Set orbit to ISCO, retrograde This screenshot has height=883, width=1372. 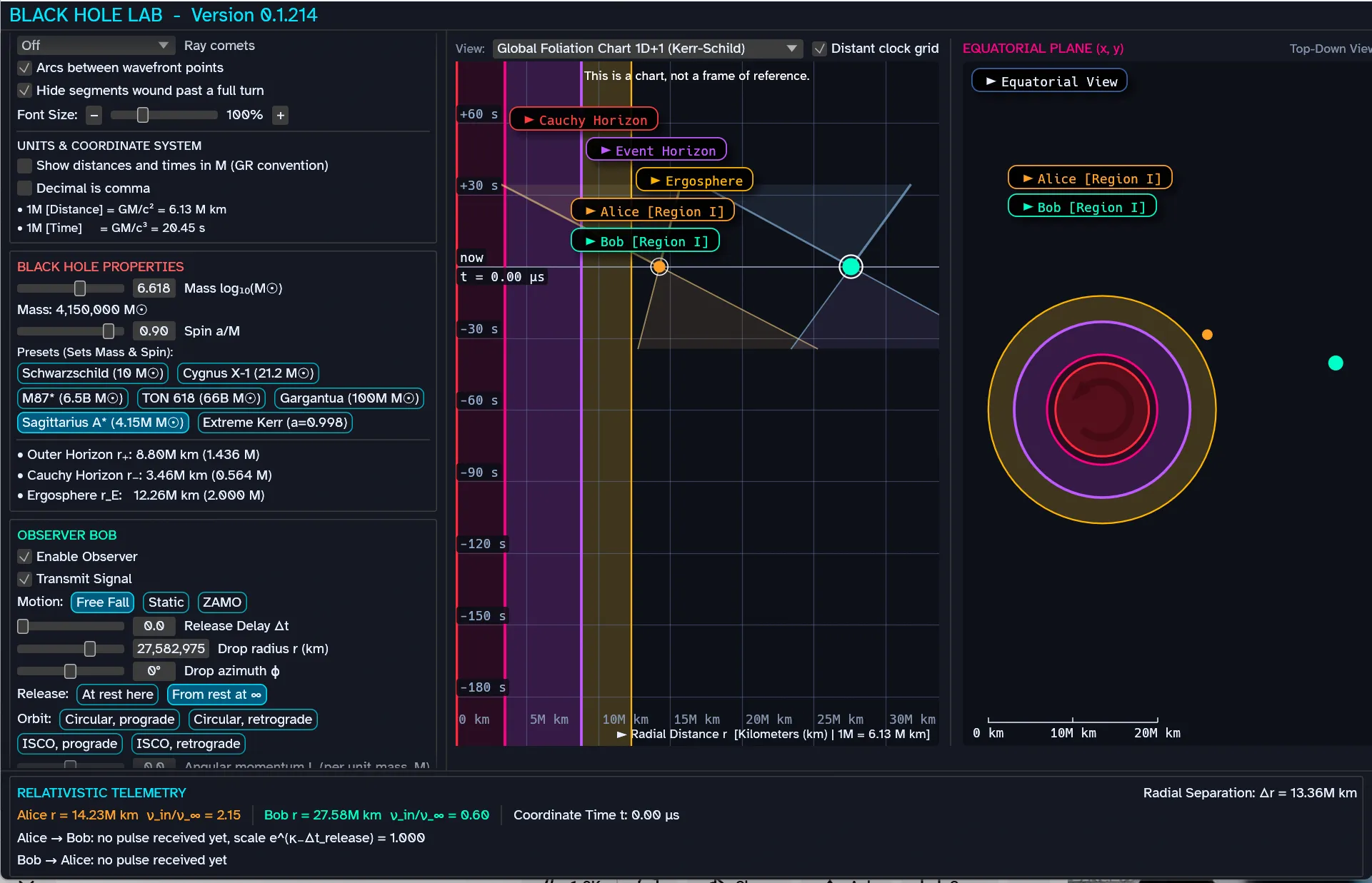188,744
